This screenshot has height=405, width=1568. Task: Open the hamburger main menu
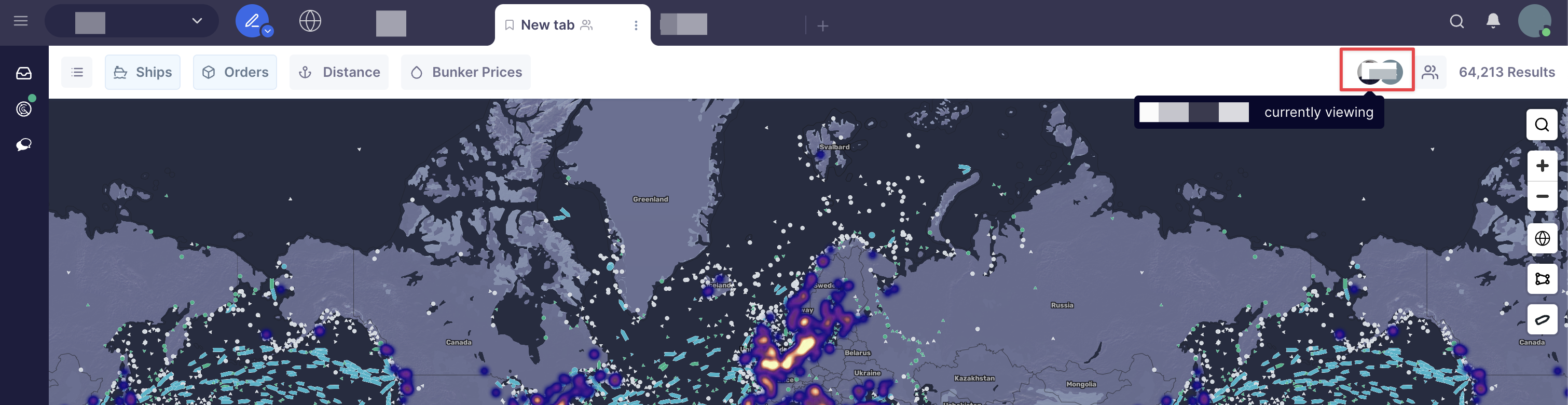point(21,21)
